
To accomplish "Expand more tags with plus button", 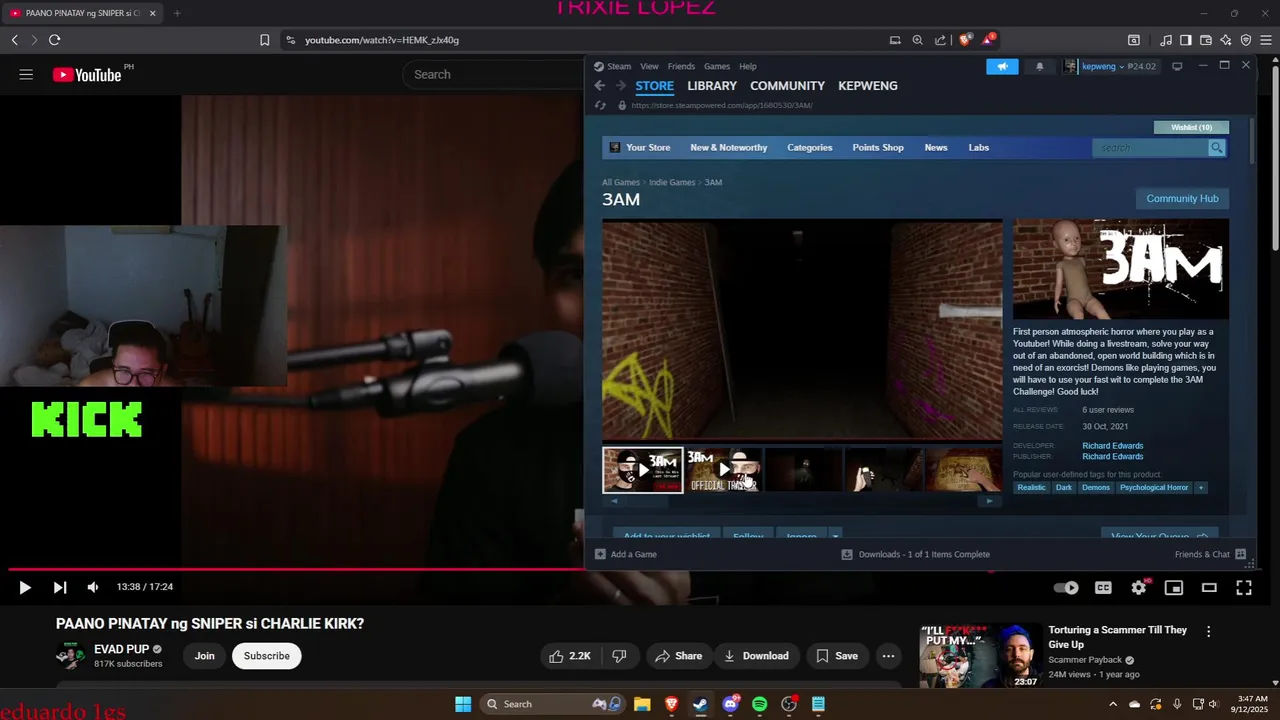I will pos(1201,488).
